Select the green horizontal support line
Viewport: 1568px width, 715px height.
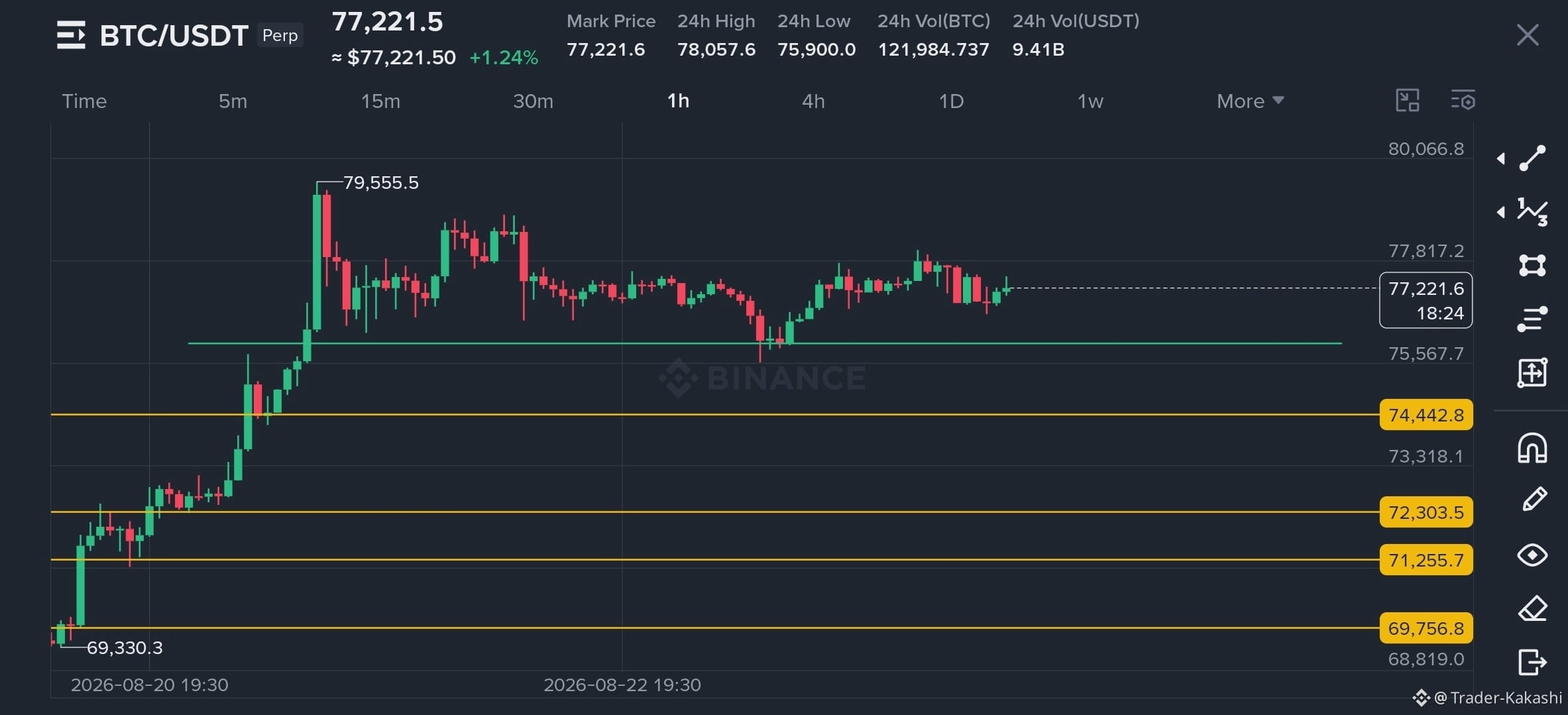[765, 343]
